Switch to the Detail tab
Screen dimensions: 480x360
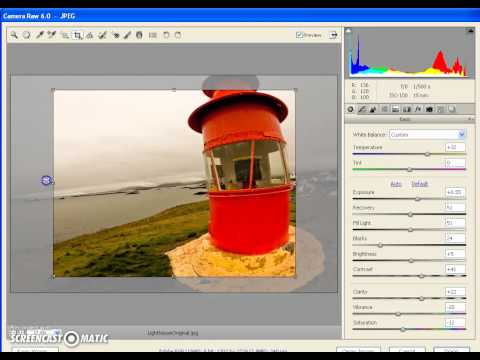click(x=373, y=109)
